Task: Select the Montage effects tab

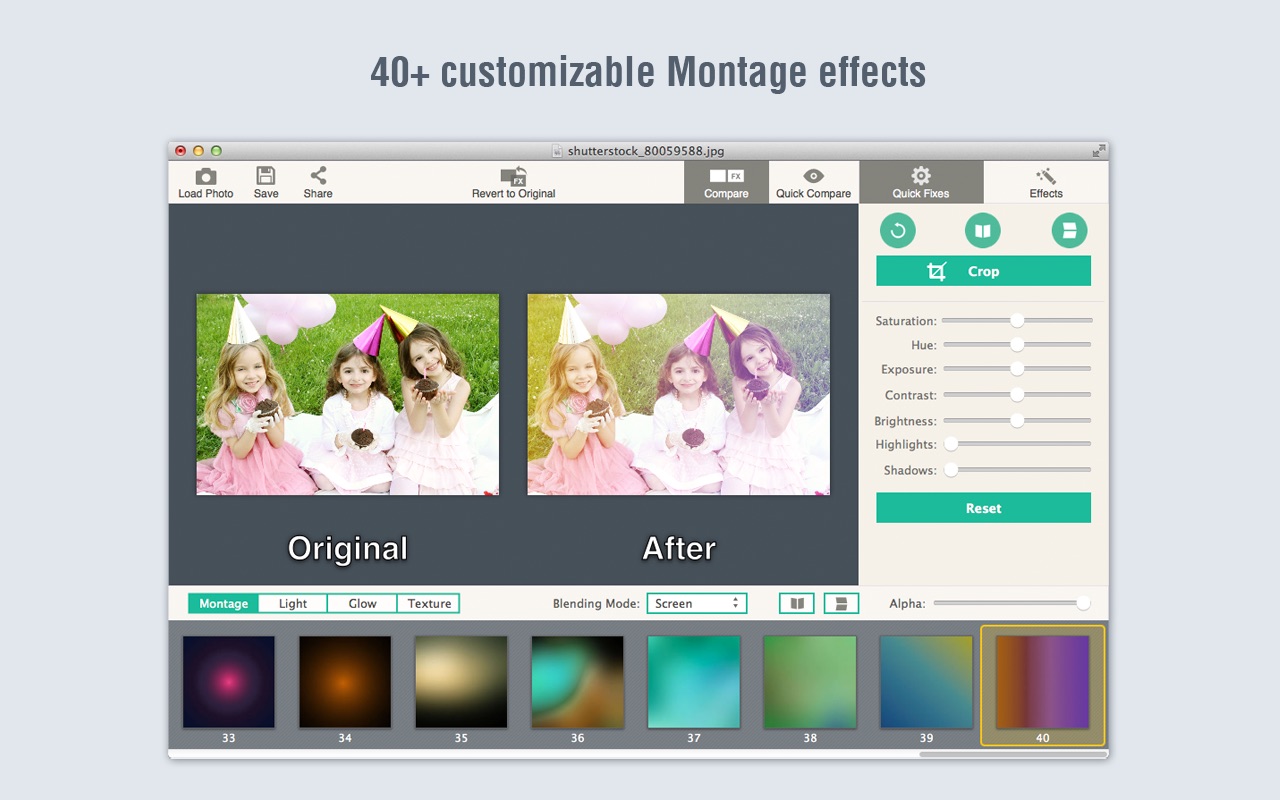Action: click(223, 604)
